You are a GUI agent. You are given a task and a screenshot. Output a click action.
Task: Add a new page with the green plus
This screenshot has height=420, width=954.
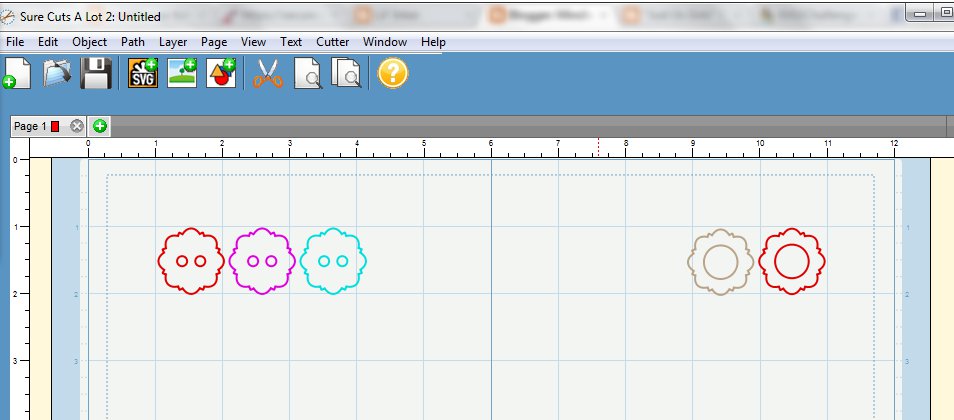click(100, 127)
